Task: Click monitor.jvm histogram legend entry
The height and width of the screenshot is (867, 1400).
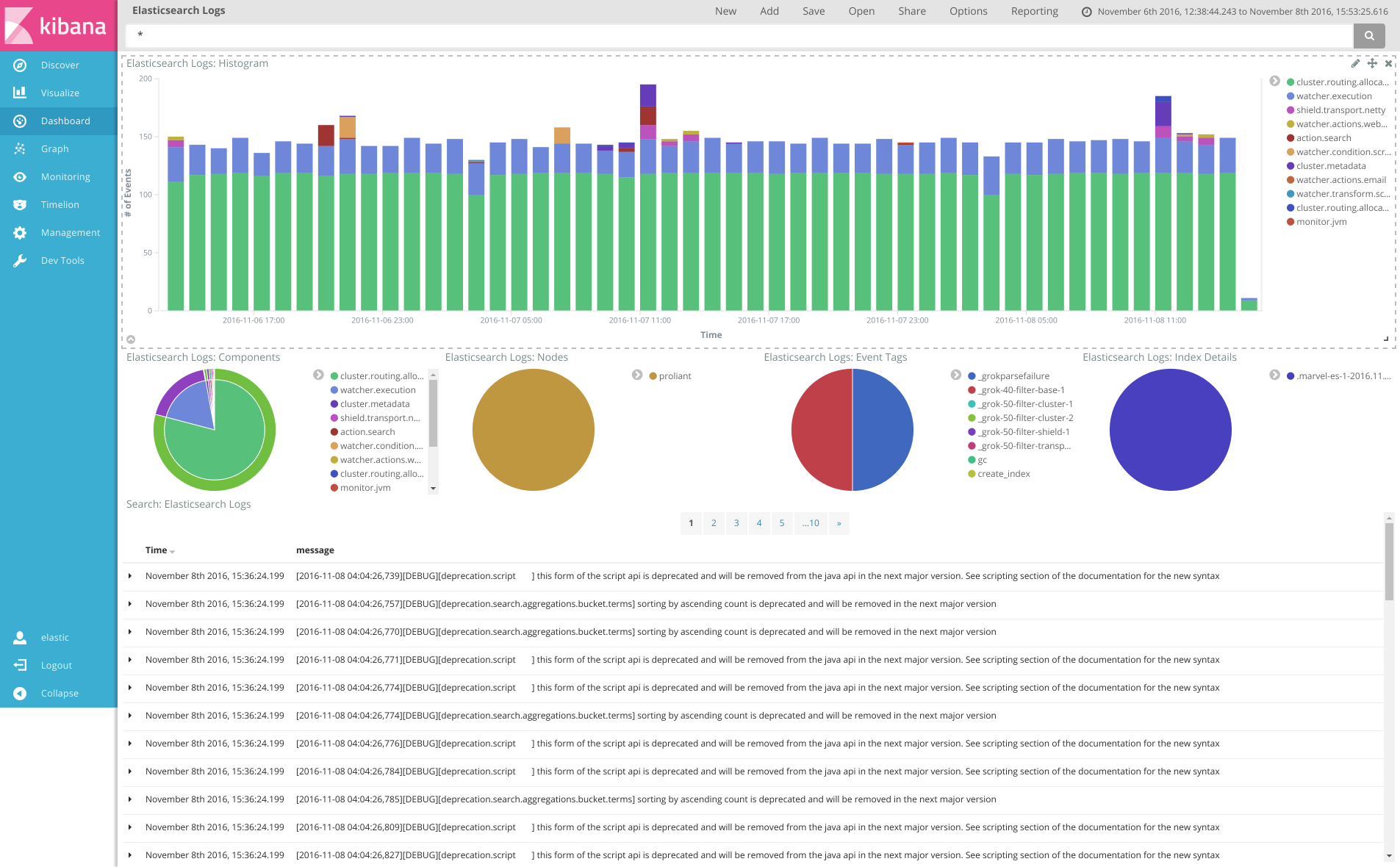Action: [x=1321, y=222]
